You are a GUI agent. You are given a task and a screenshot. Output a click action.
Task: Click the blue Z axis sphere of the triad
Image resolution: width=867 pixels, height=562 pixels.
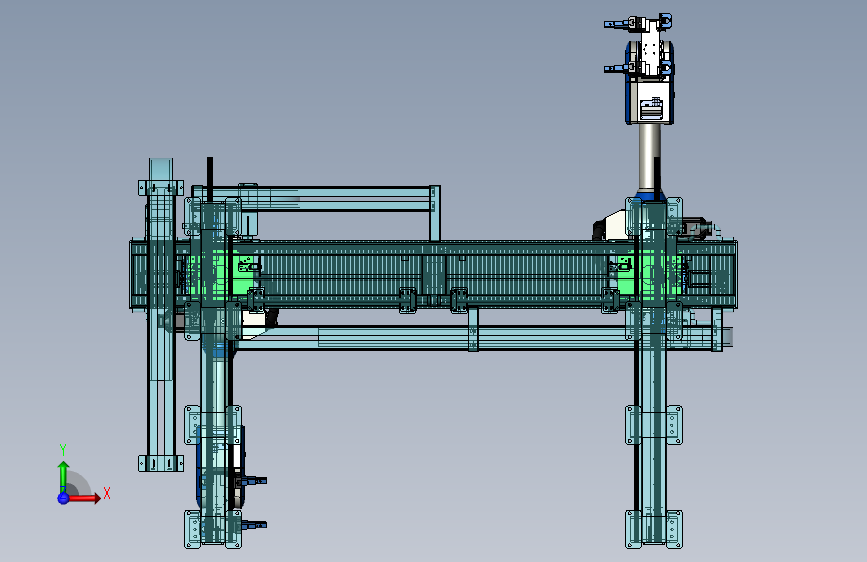pos(63,498)
